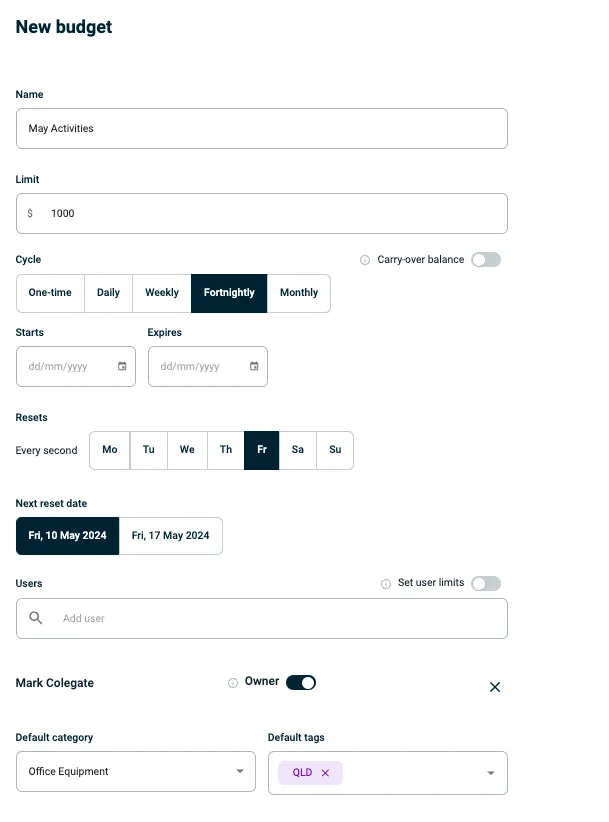This screenshot has height=822, width=609.
Task: Turn on Set user limits toggle
Action: coord(486,583)
